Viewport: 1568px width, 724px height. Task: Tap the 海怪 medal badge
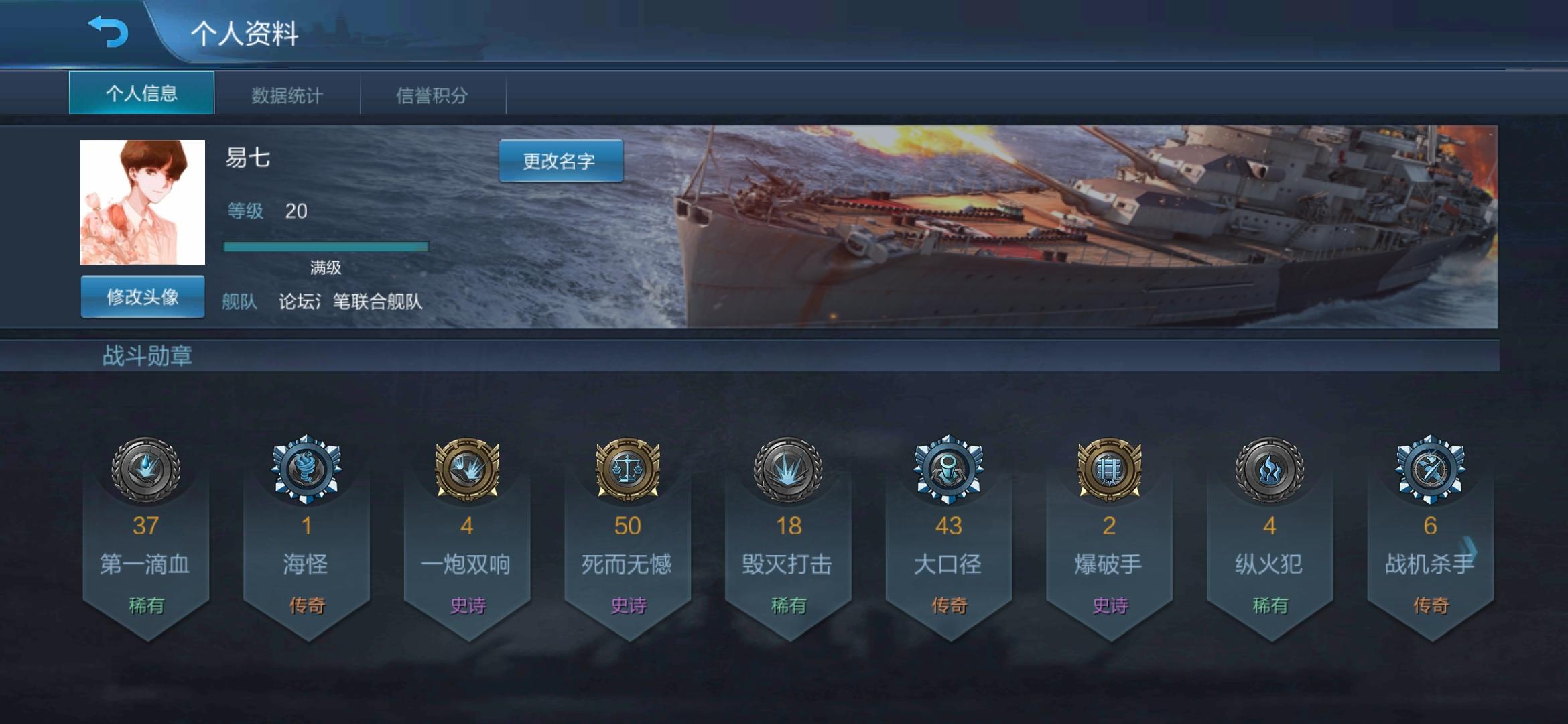(x=306, y=469)
